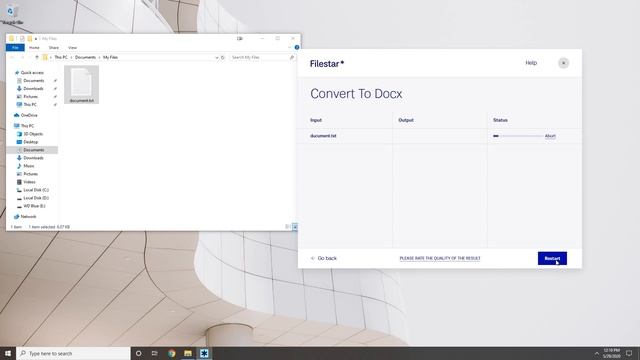Image resolution: width=640 pixels, height=360 pixels.
Task: Open pinned Downloads under Quick access
Action: pos(33,89)
